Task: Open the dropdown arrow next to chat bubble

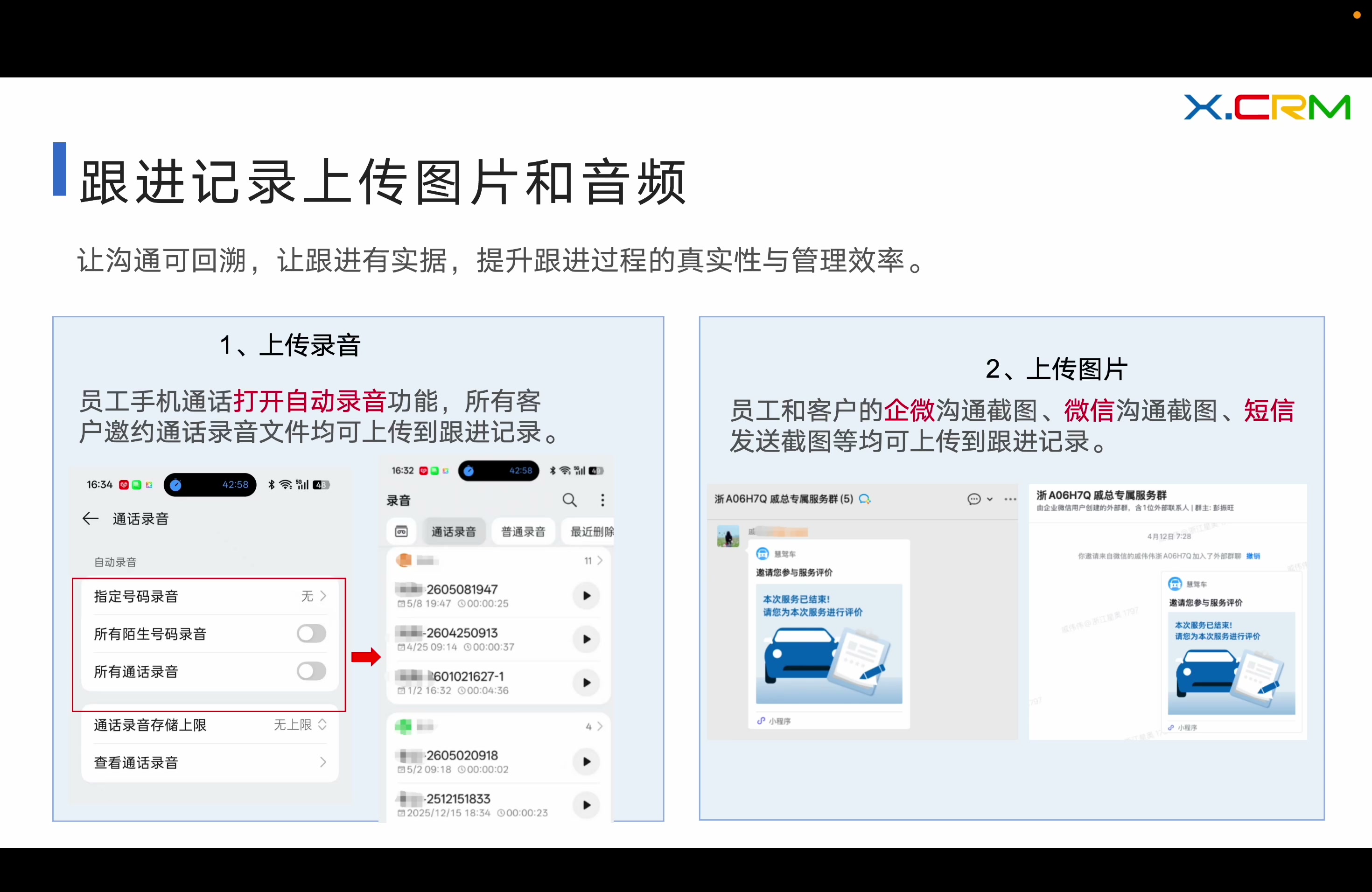Action: coord(990,499)
